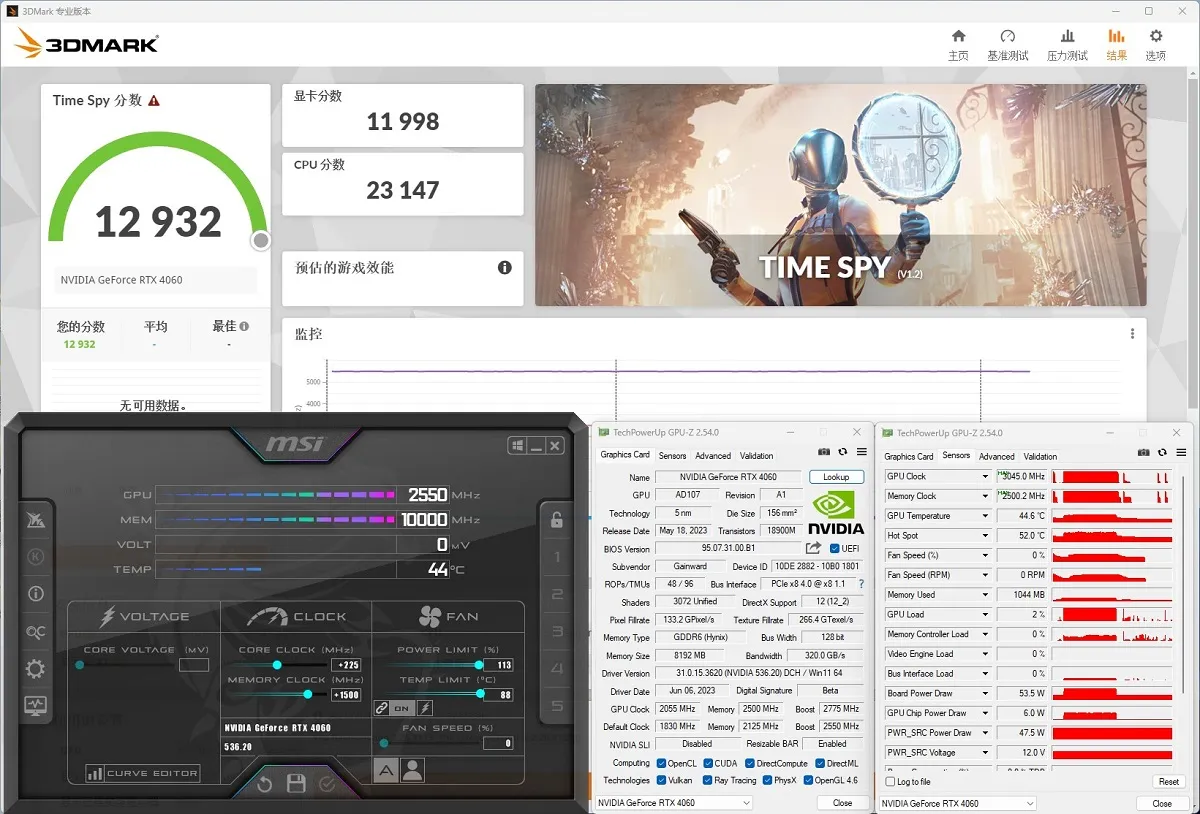The image size is (1200, 814).
Task: Toggle the Ray Tracing checkbox
Action: [707, 780]
